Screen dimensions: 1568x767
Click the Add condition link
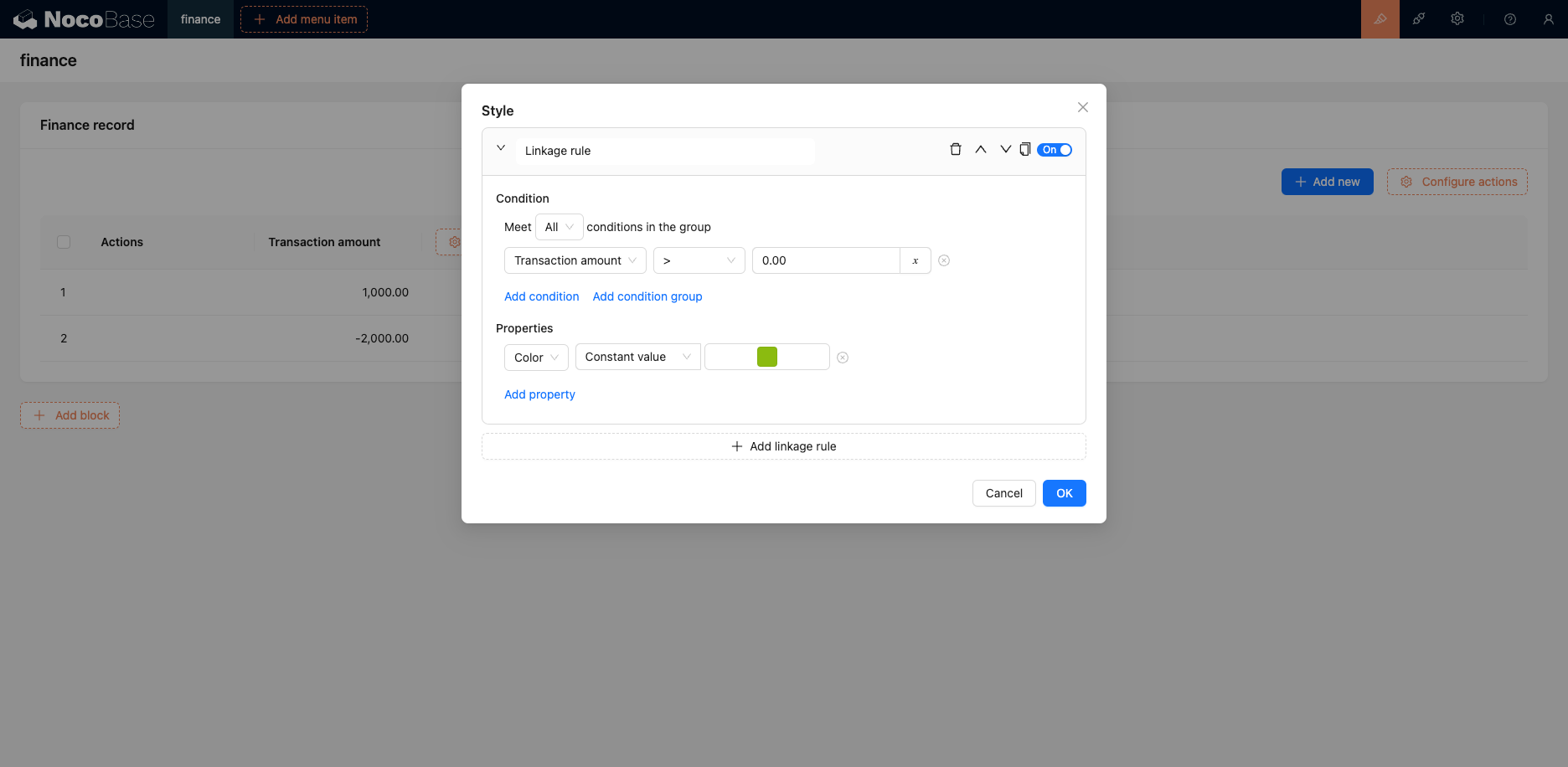coord(541,296)
